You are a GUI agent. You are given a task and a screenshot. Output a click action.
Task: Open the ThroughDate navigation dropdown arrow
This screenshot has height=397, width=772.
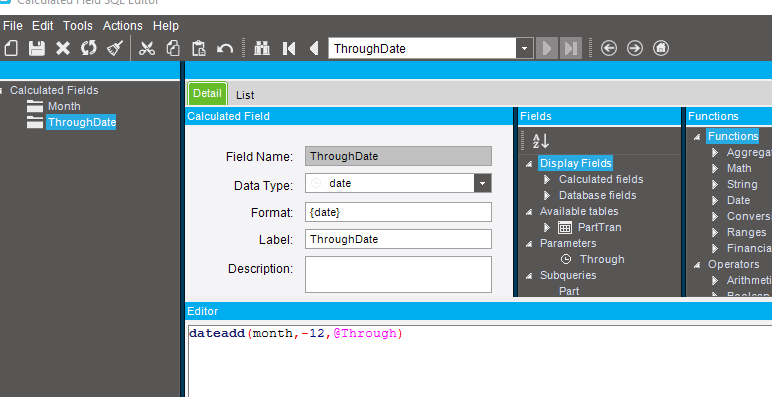[x=524, y=48]
